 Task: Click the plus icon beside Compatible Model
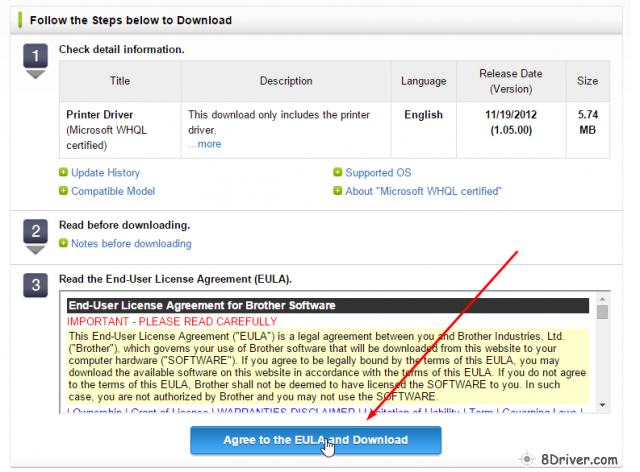point(63,190)
